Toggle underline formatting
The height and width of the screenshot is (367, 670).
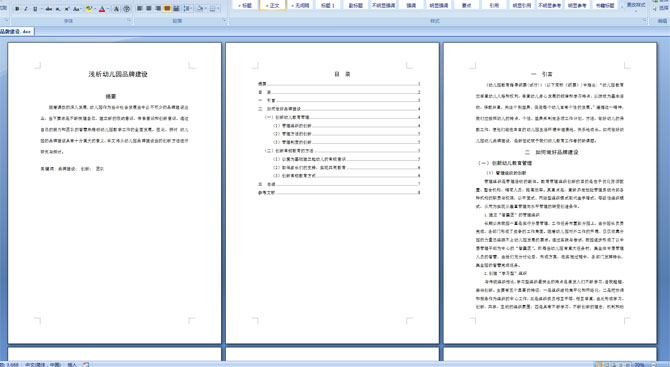click(x=35, y=9)
